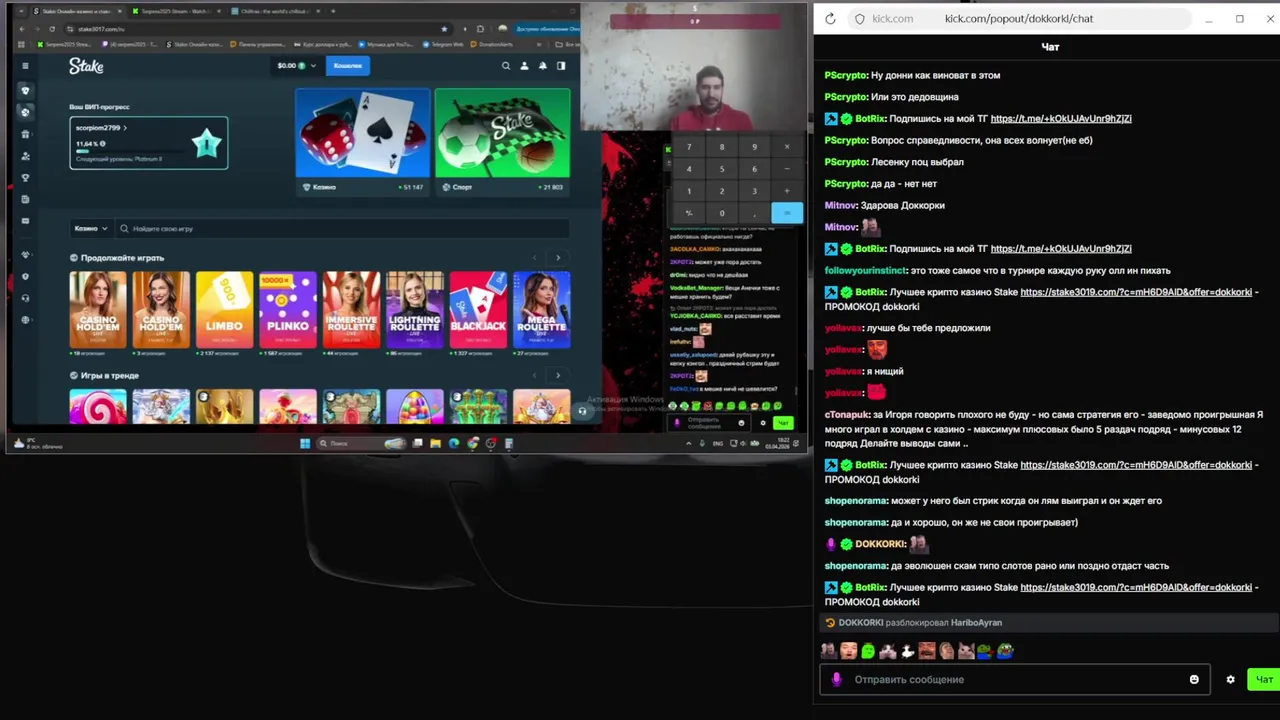Toggle the Stake side panel icon in header
The width and height of the screenshot is (1280, 720).
click(561, 66)
